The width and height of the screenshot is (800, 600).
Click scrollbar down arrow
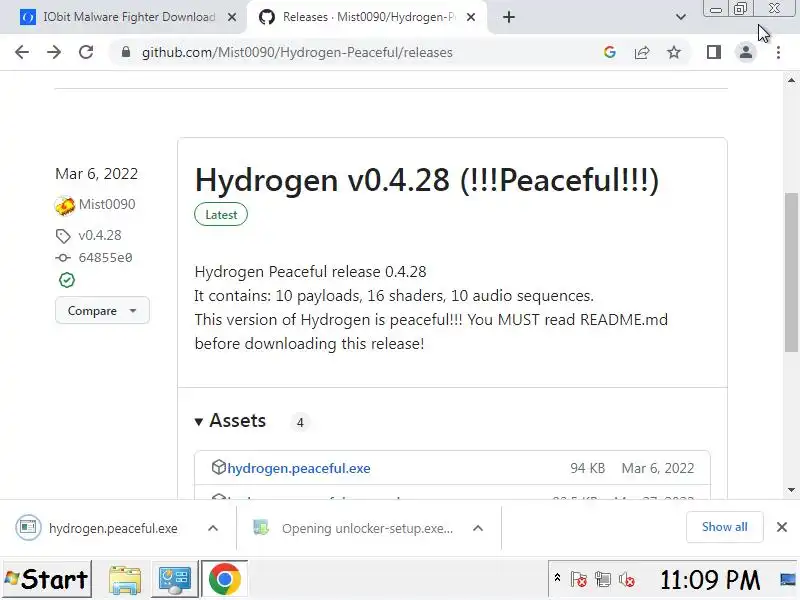coord(791,490)
